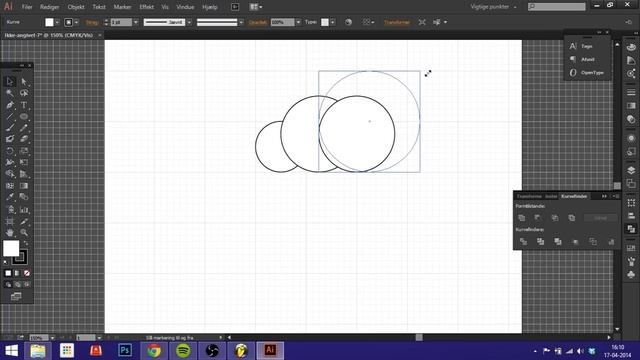Select the Zoom magnifier tool
This screenshot has width=640, height=360.
[x=24, y=233]
